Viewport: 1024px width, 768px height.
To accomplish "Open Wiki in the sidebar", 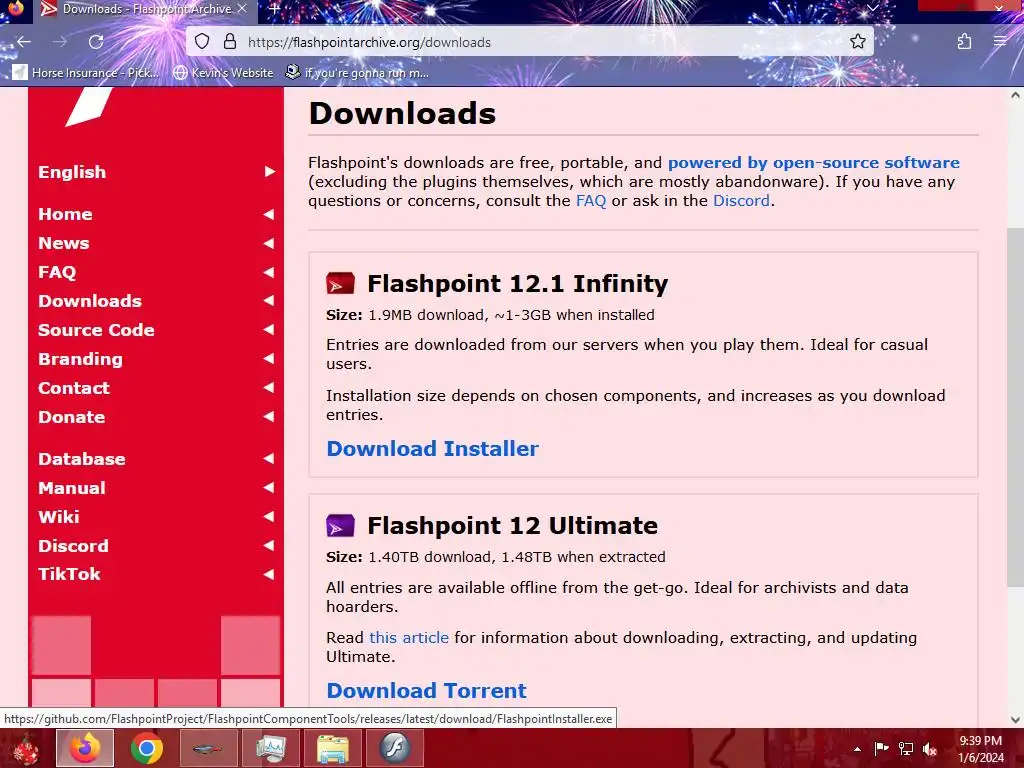I will tap(156, 517).
